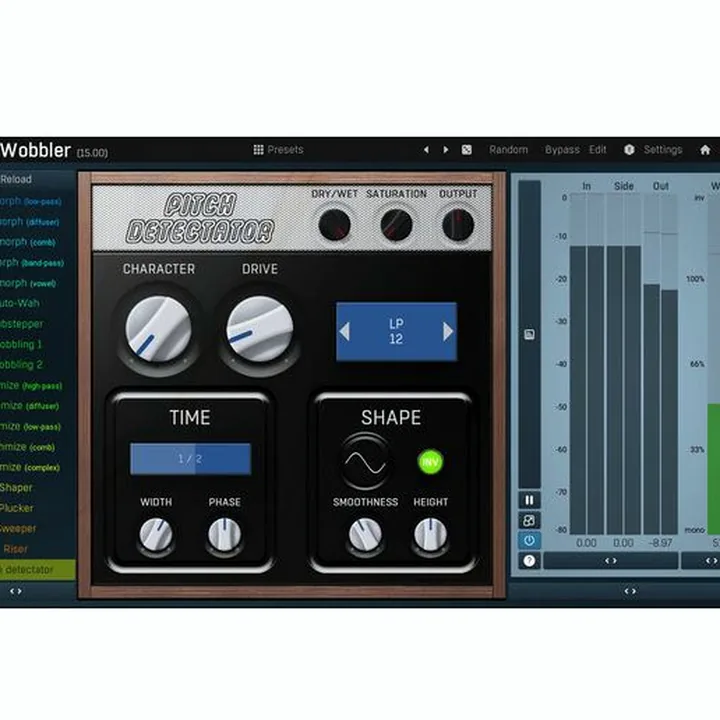
Task: Click the Width knob
Action: 156,535
